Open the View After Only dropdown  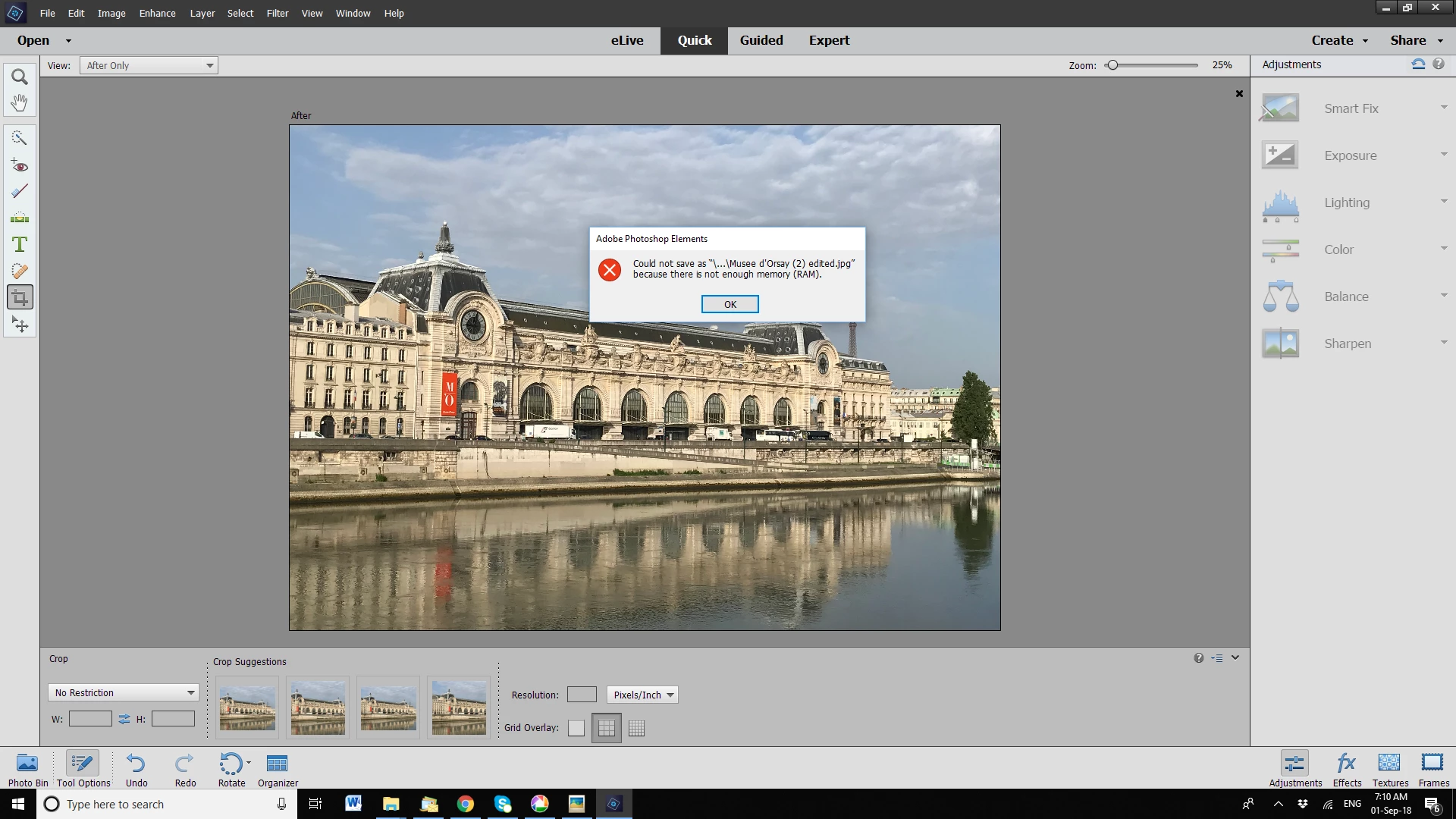point(149,66)
